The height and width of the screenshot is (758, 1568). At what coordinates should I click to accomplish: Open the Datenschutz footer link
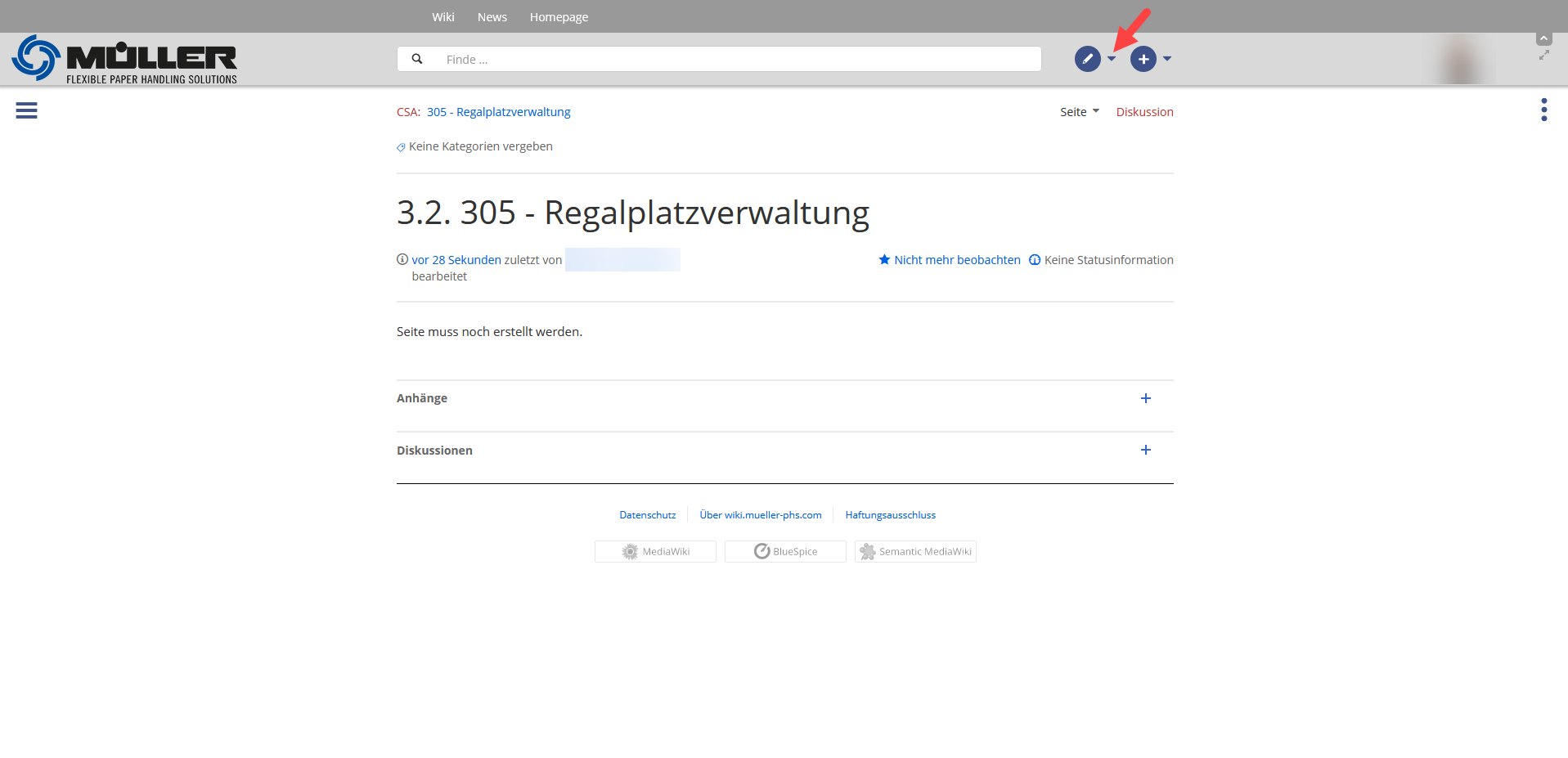point(647,515)
